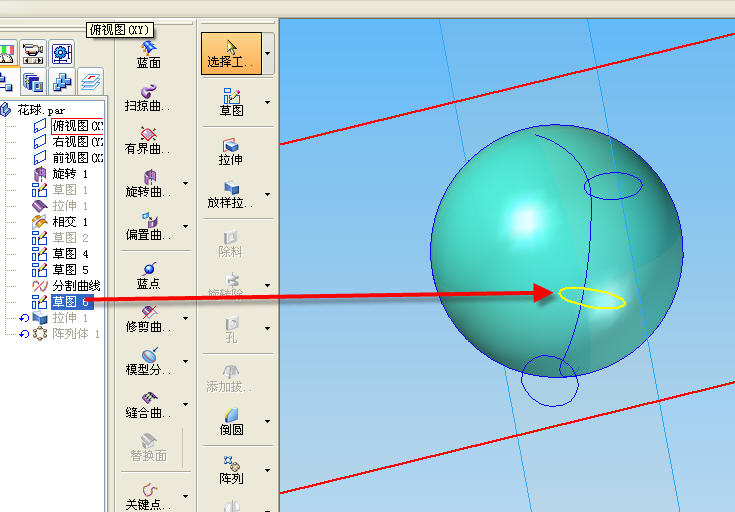The image size is (735, 512).
Task: Select 分割曲线 feature in tree
Action: point(76,286)
